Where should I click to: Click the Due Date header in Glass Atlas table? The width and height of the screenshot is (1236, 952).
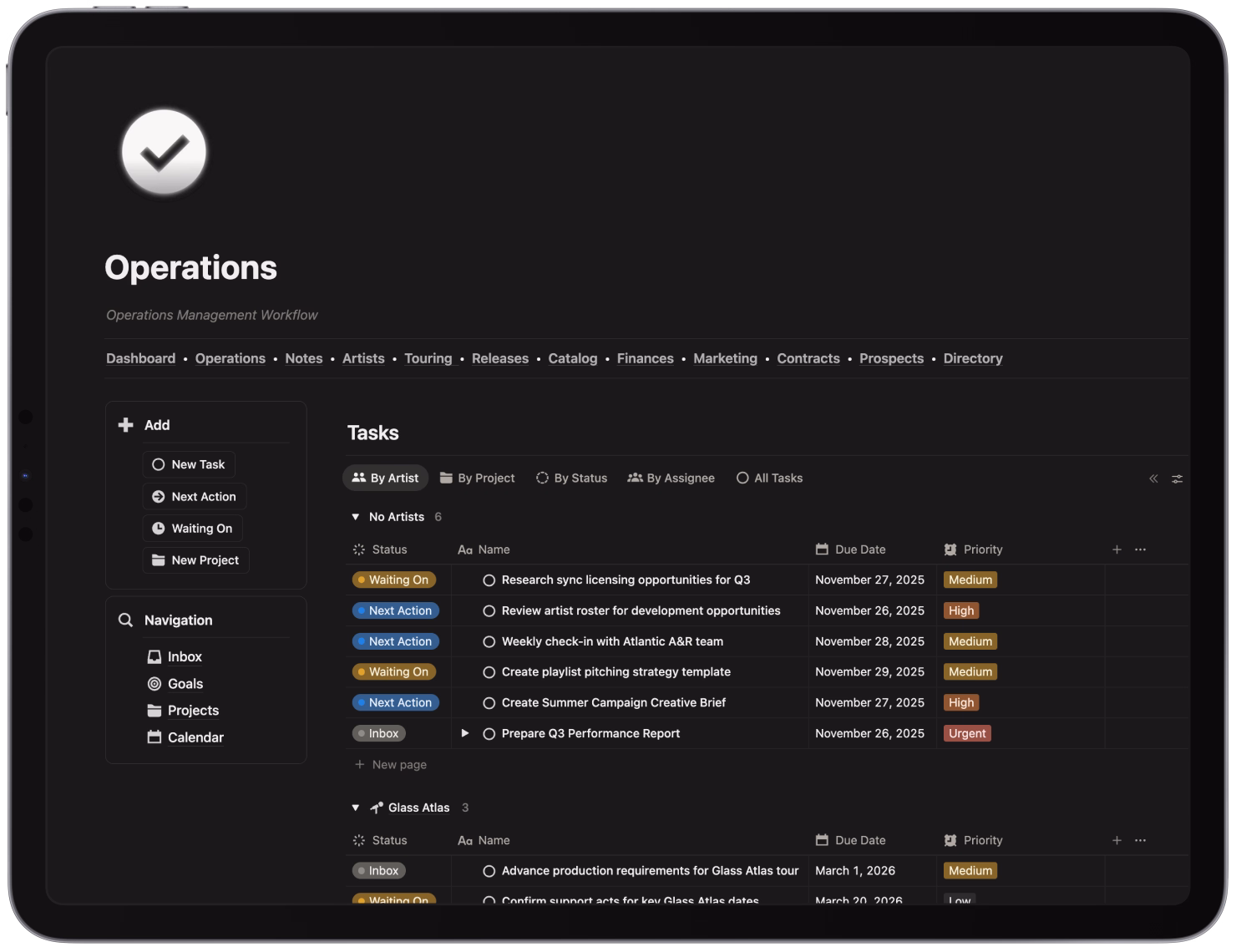point(850,840)
